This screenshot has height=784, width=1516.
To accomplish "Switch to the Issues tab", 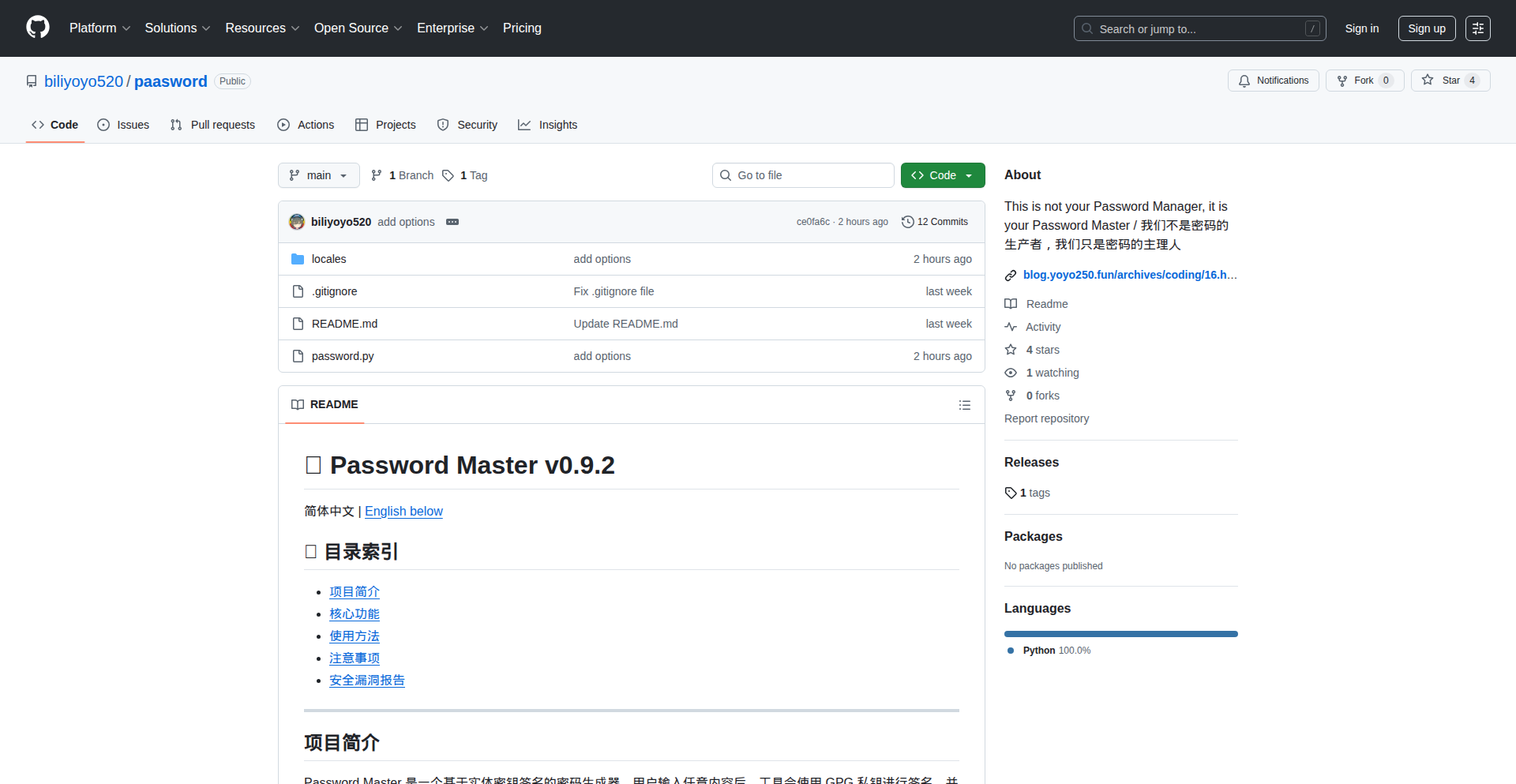I will [123, 125].
